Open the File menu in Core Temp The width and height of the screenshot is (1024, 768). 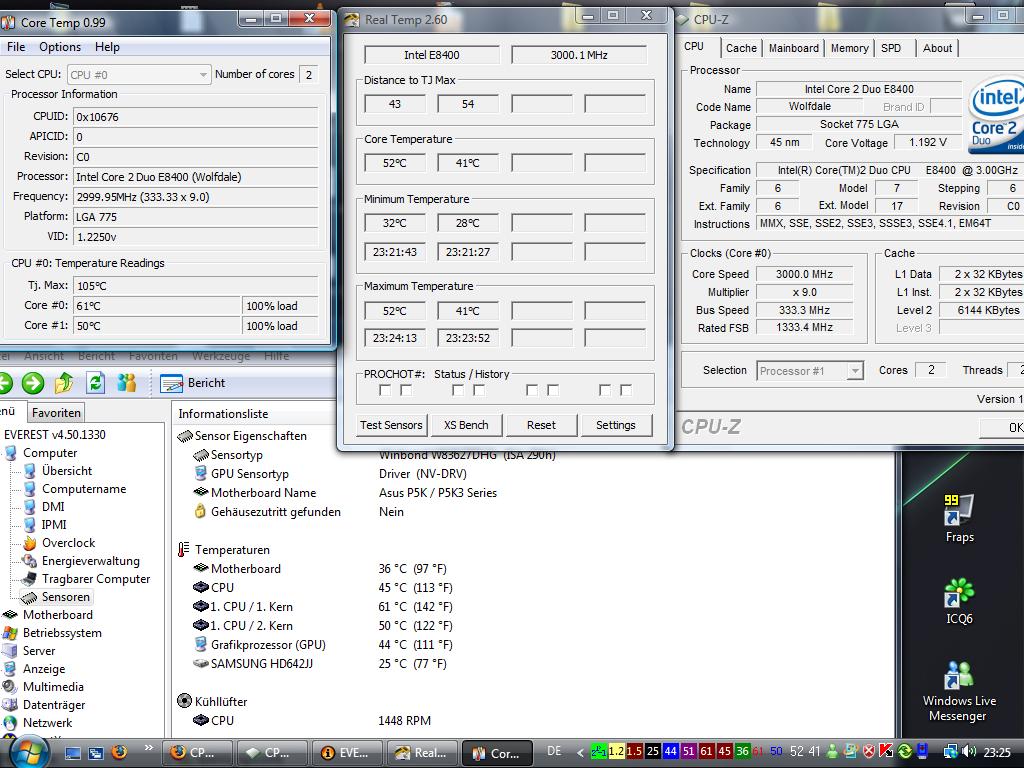pos(16,47)
